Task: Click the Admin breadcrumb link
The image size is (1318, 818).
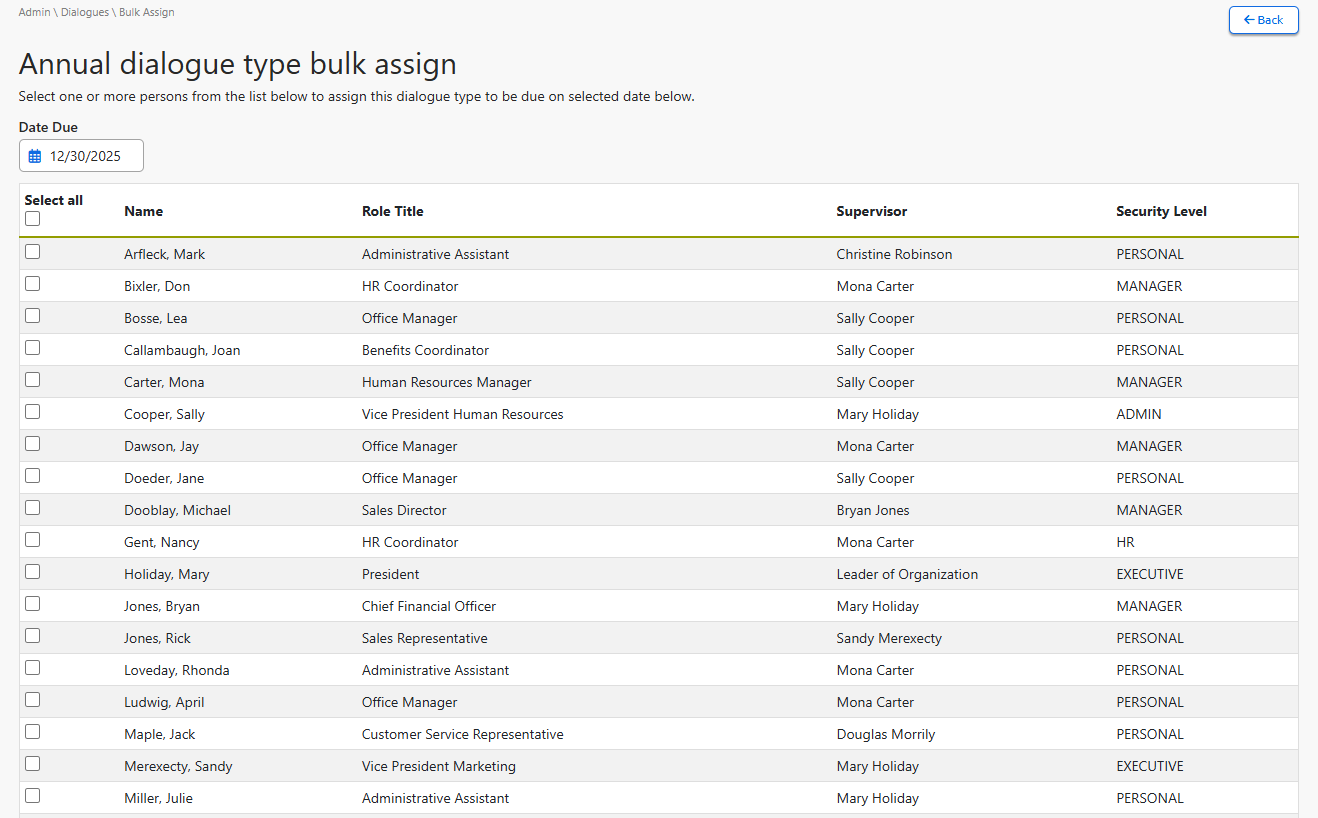Action: click(x=34, y=13)
